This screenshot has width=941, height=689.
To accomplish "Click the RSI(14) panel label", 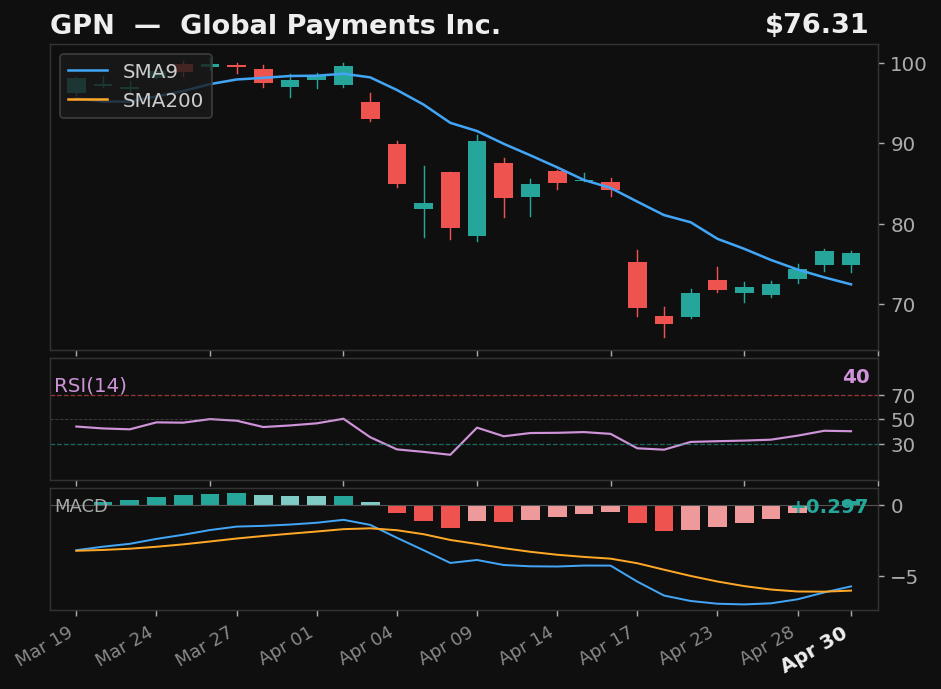I will tap(90, 385).
